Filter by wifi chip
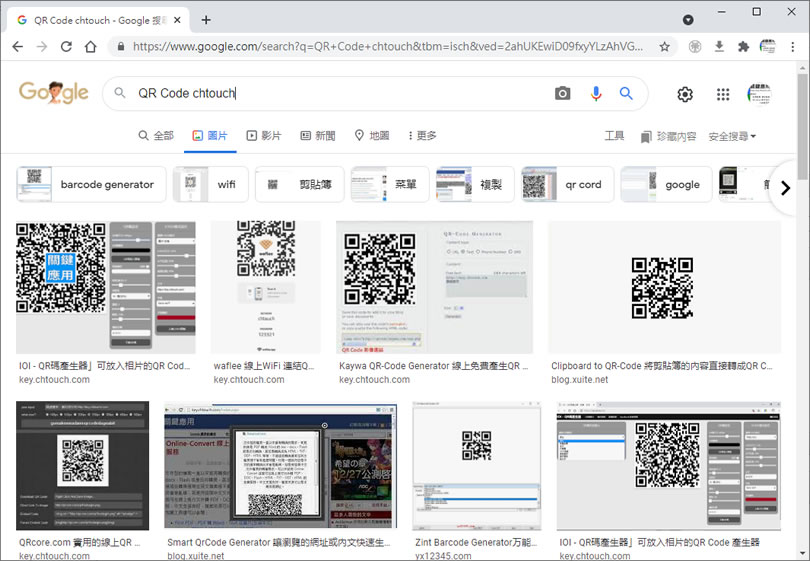This screenshot has height=561, width=810. [x=211, y=184]
